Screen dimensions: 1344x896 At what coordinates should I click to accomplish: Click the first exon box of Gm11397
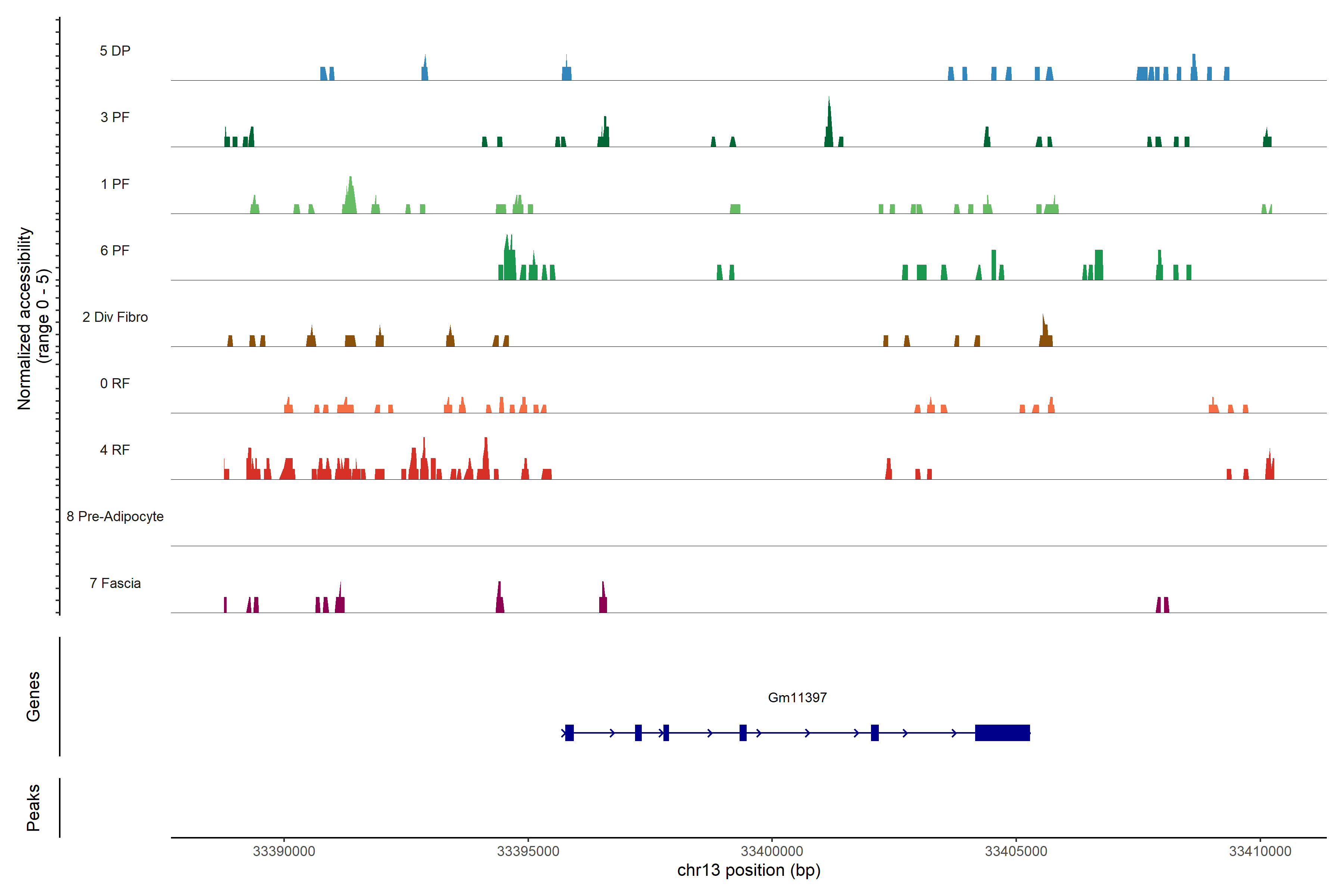569,732
